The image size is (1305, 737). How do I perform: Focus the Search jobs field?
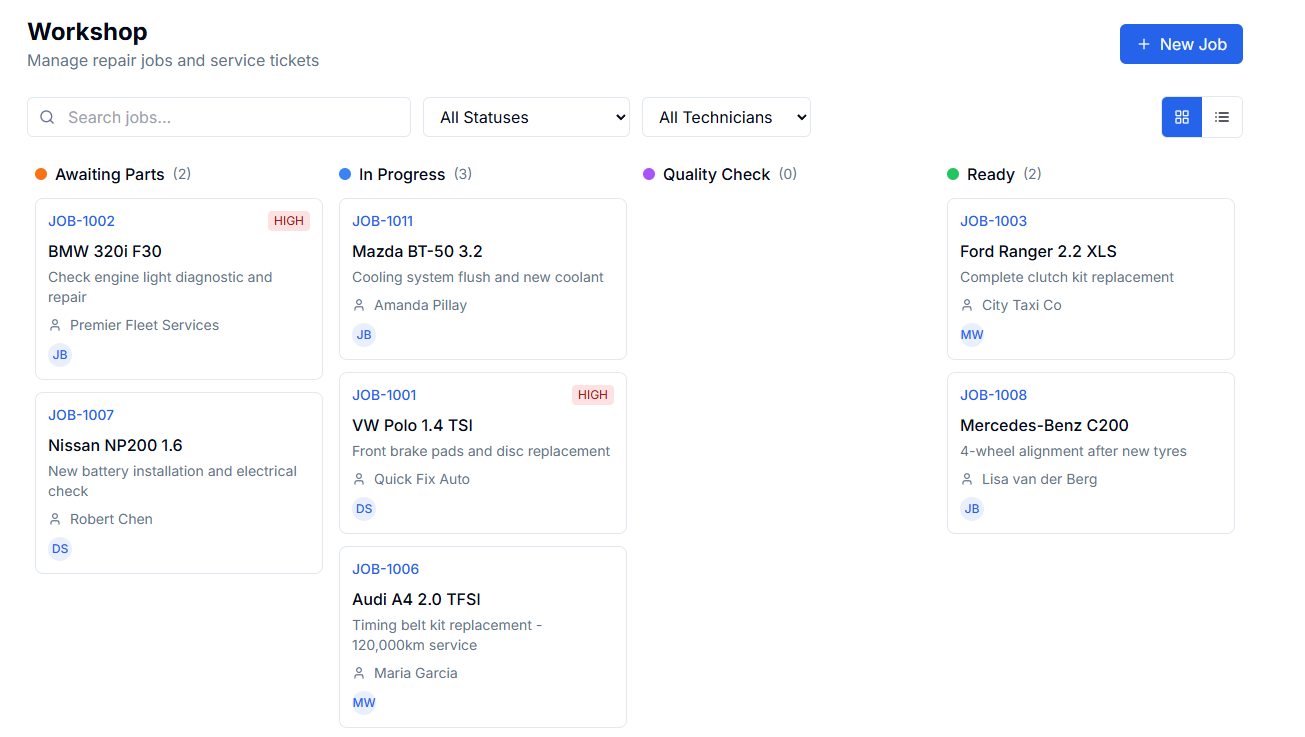(x=235, y=117)
